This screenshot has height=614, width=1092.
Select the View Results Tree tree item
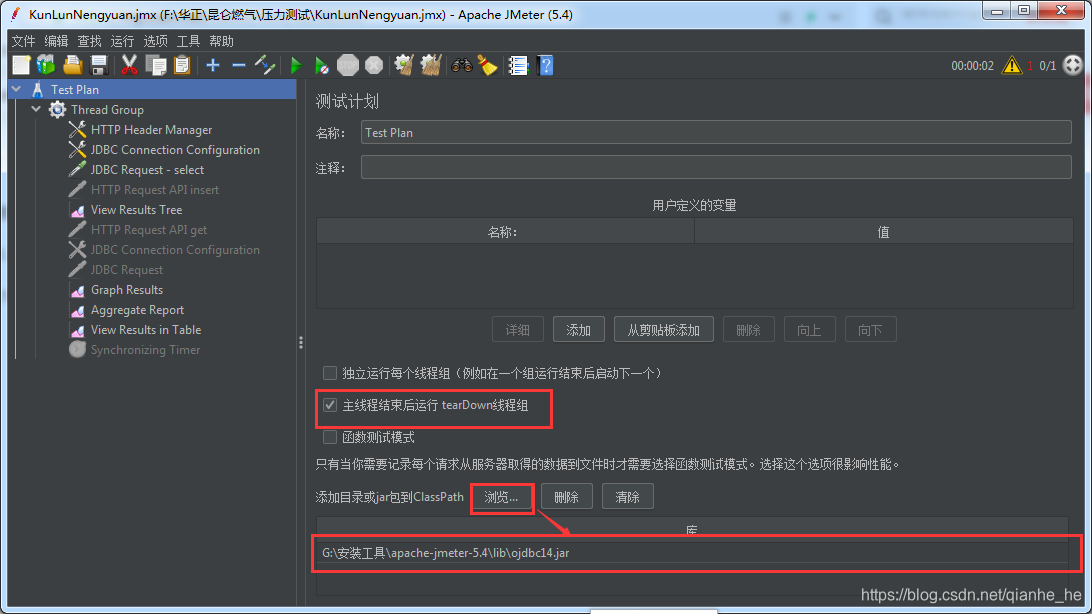(x=139, y=209)
